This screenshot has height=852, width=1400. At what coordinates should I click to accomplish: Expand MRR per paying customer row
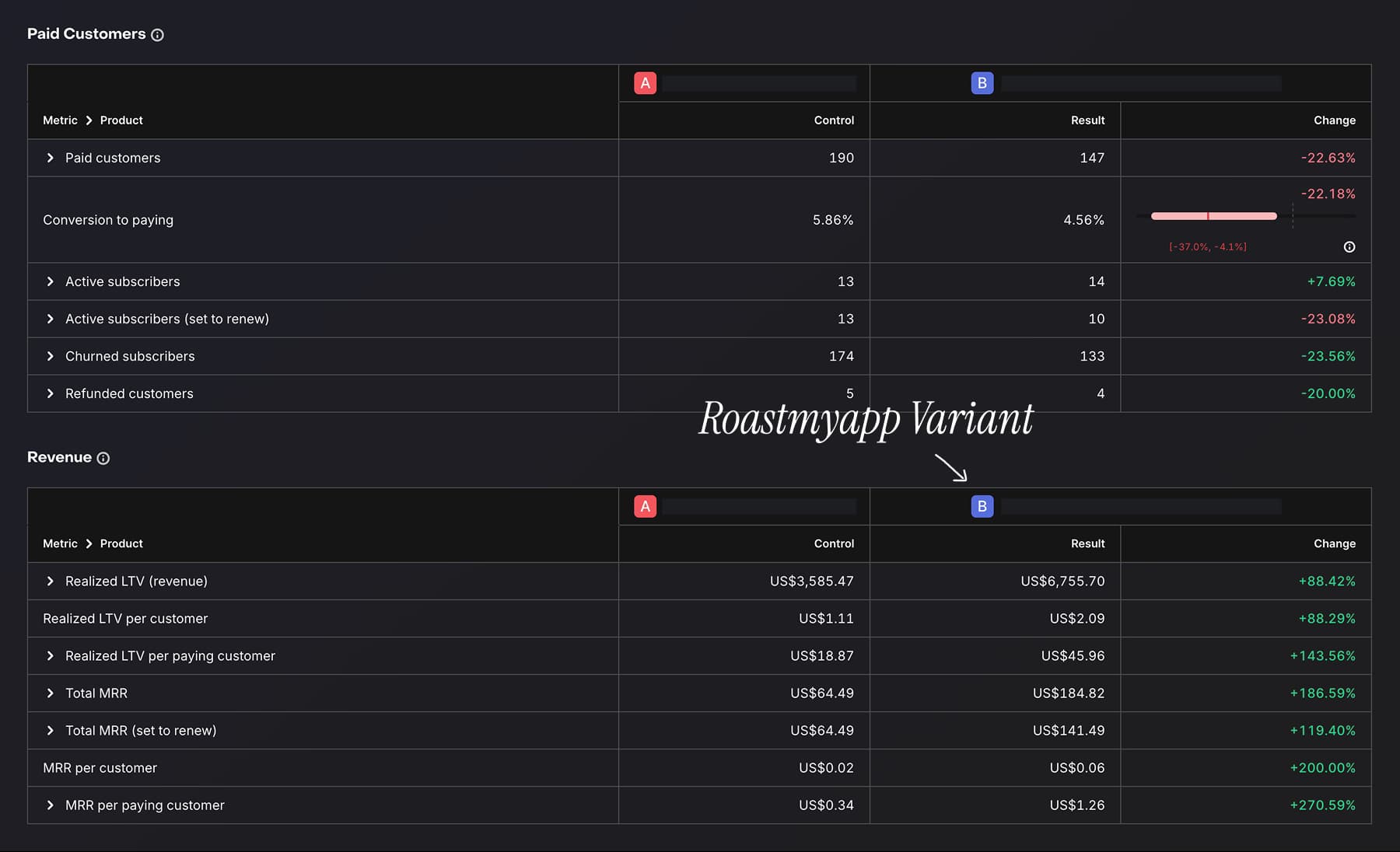pyautogui.click(x=51, y=805)
